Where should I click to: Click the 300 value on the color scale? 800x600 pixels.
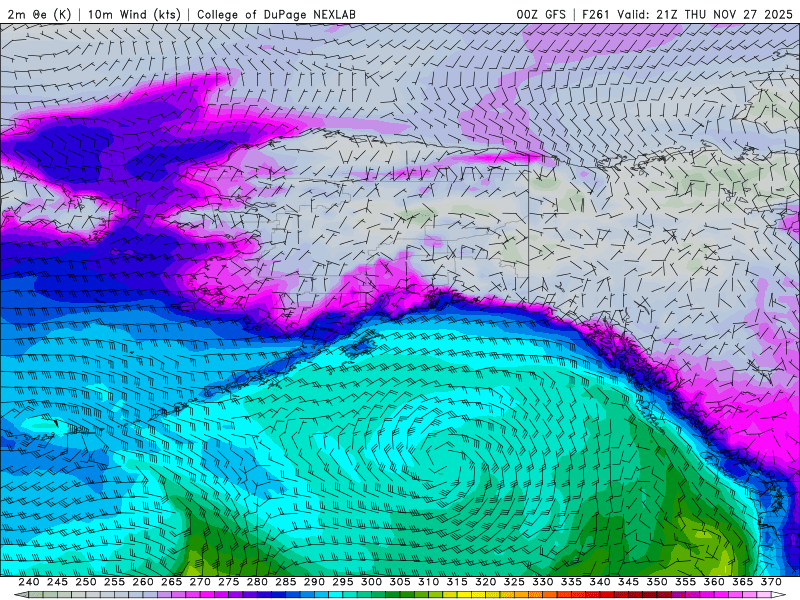coord(371,582)
